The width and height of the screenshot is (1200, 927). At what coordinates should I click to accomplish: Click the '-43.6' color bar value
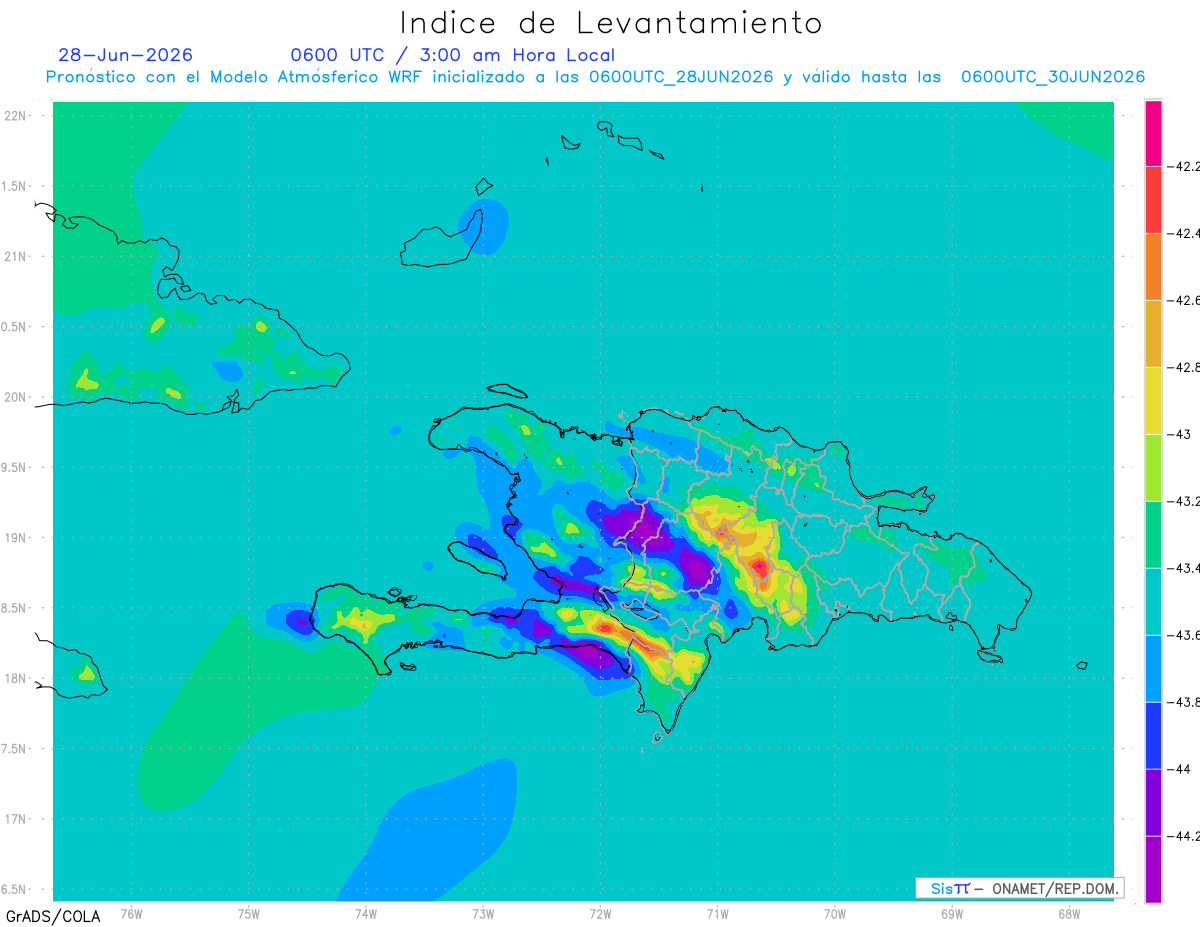1183,635
